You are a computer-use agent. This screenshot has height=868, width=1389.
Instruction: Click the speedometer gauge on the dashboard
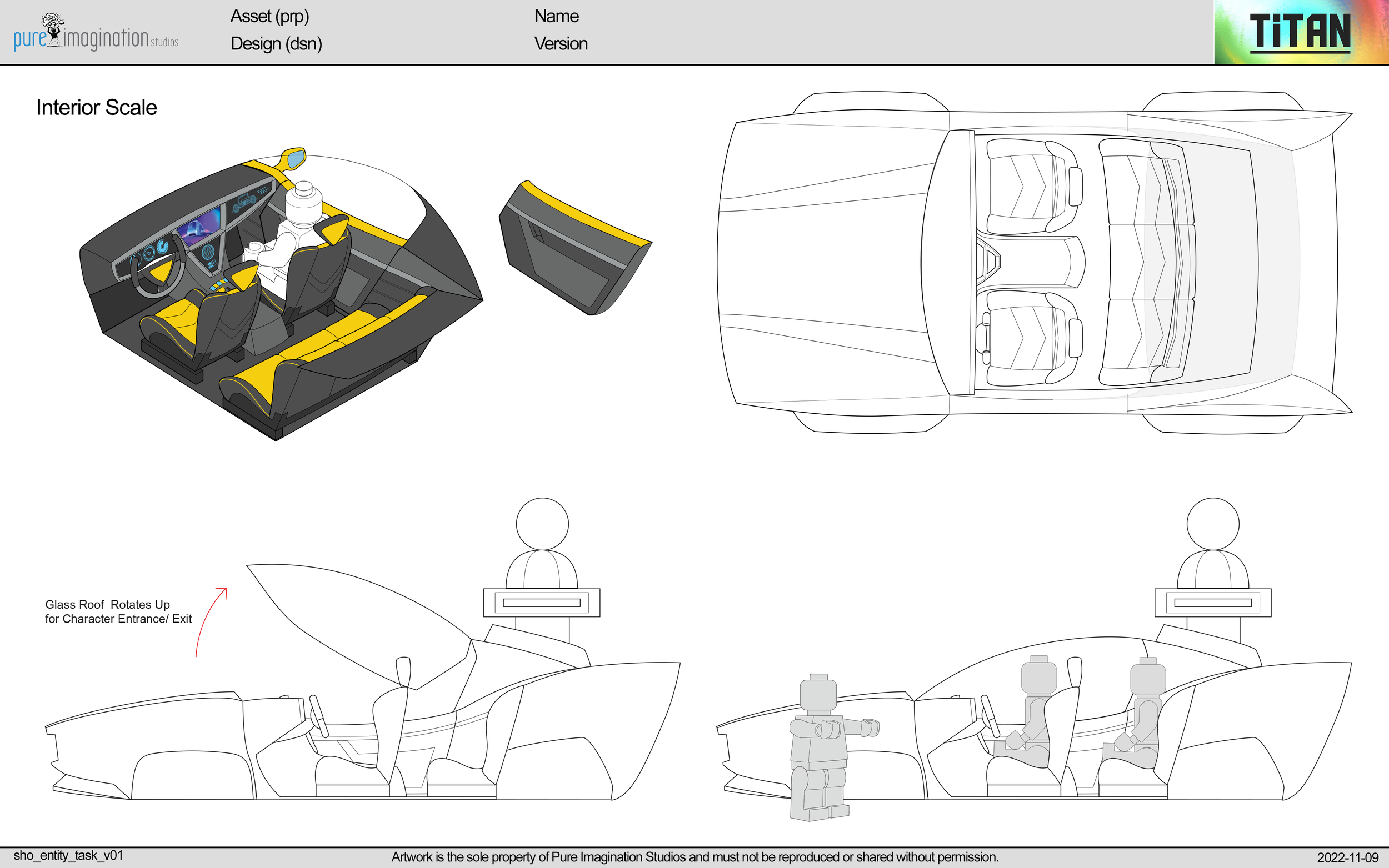[x=149, y=253]
